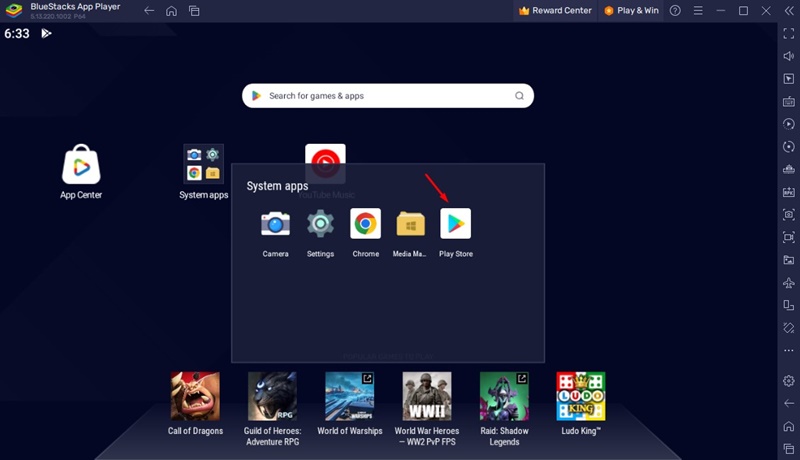
Task: Open the help question mark icon
Action: [x=675, y=11]
